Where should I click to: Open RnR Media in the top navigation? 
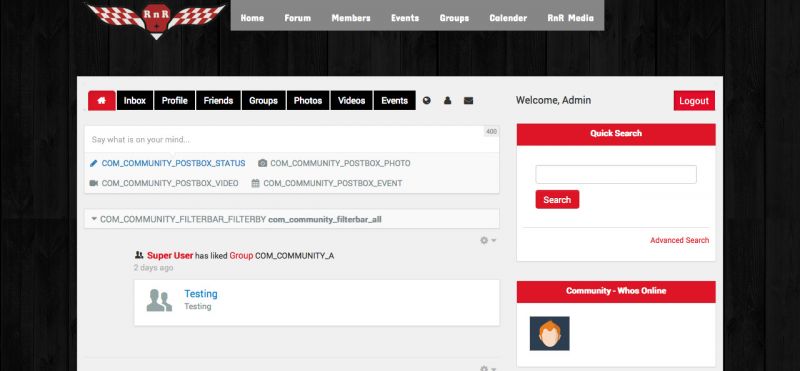(570, 18)
